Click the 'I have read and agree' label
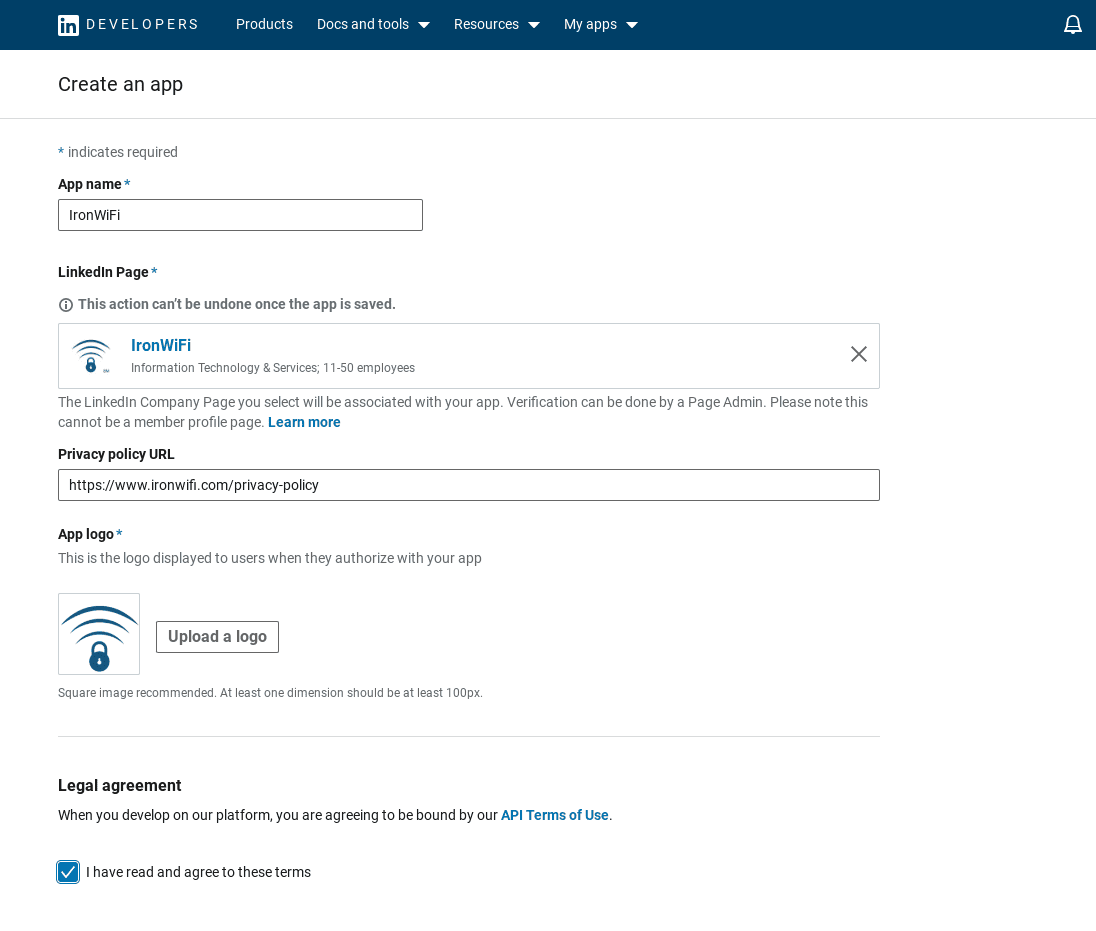The width and height of the screenshot is (1096, 931). point(199,872)
